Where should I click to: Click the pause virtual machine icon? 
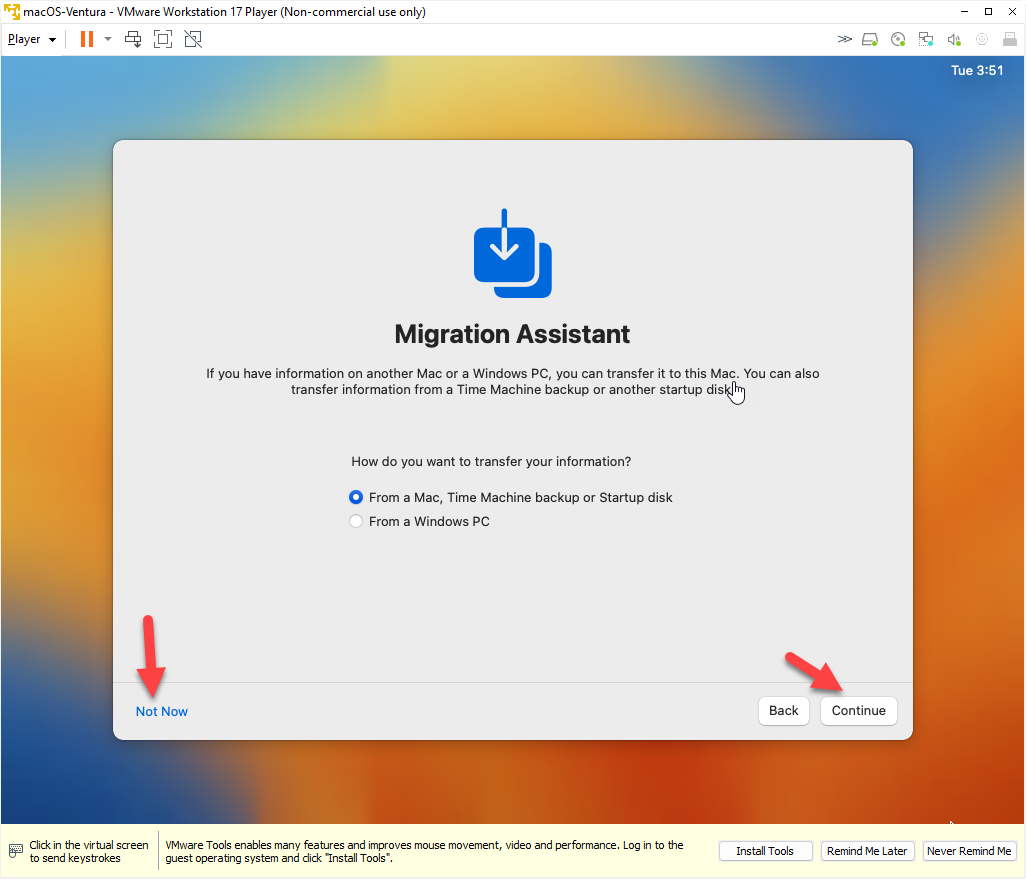[87, 39]
